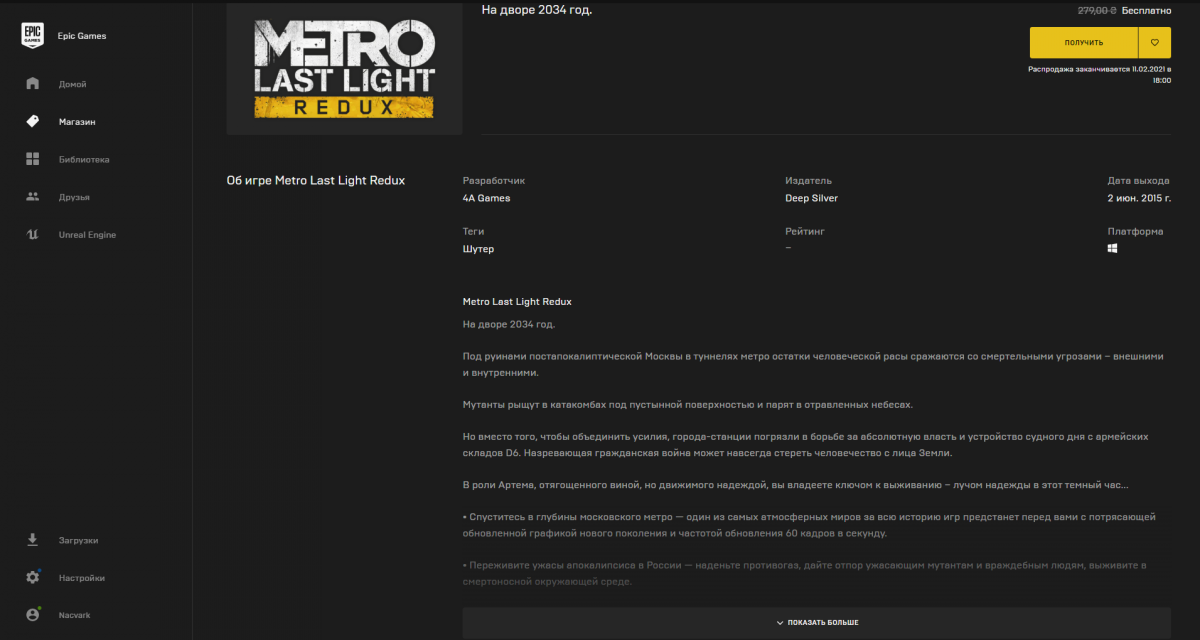Click the bold Metro Last Light Redux description title

(x=517, y=301)
